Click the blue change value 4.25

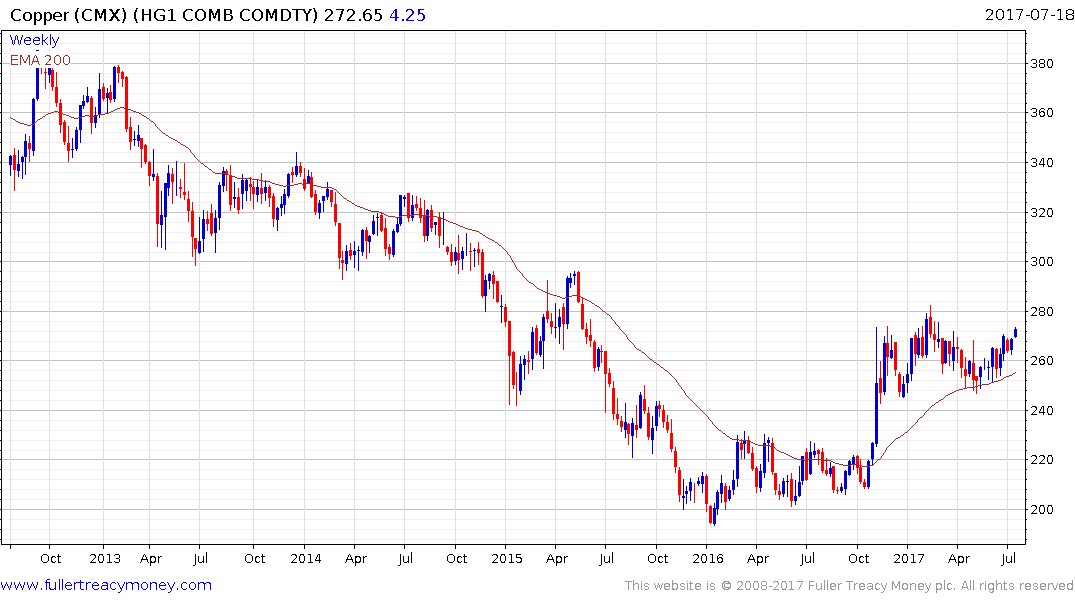[407, 15]
